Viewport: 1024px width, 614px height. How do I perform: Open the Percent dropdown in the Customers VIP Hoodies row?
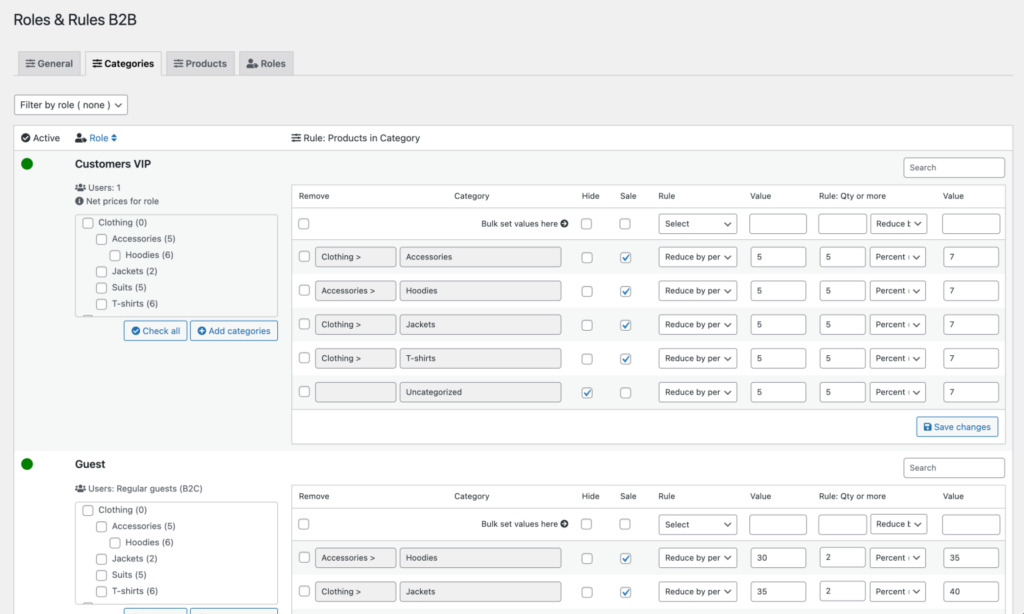click(x=897, y=291)
